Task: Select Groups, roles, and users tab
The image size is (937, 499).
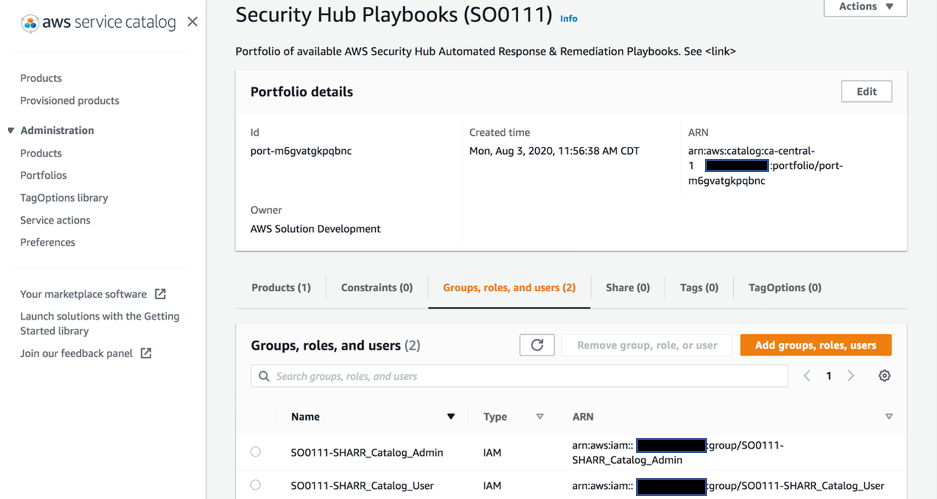Action: 509,287
